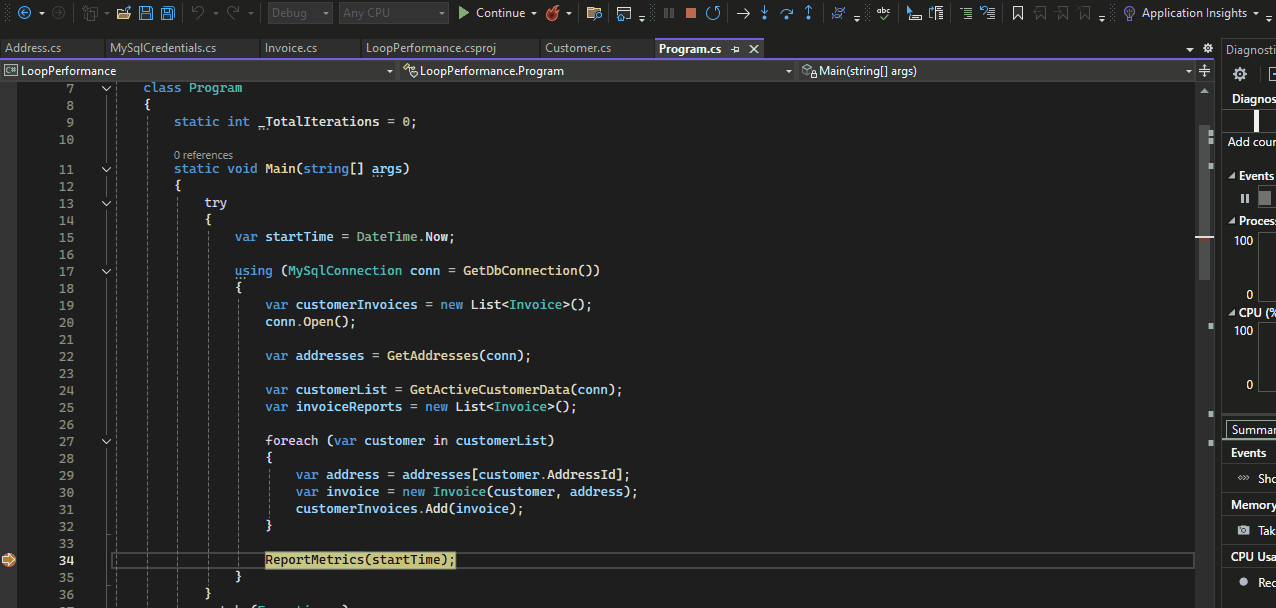The image size is (1276, 608).
Task: Click the Save All icon
Action: (x=166, y=13)
